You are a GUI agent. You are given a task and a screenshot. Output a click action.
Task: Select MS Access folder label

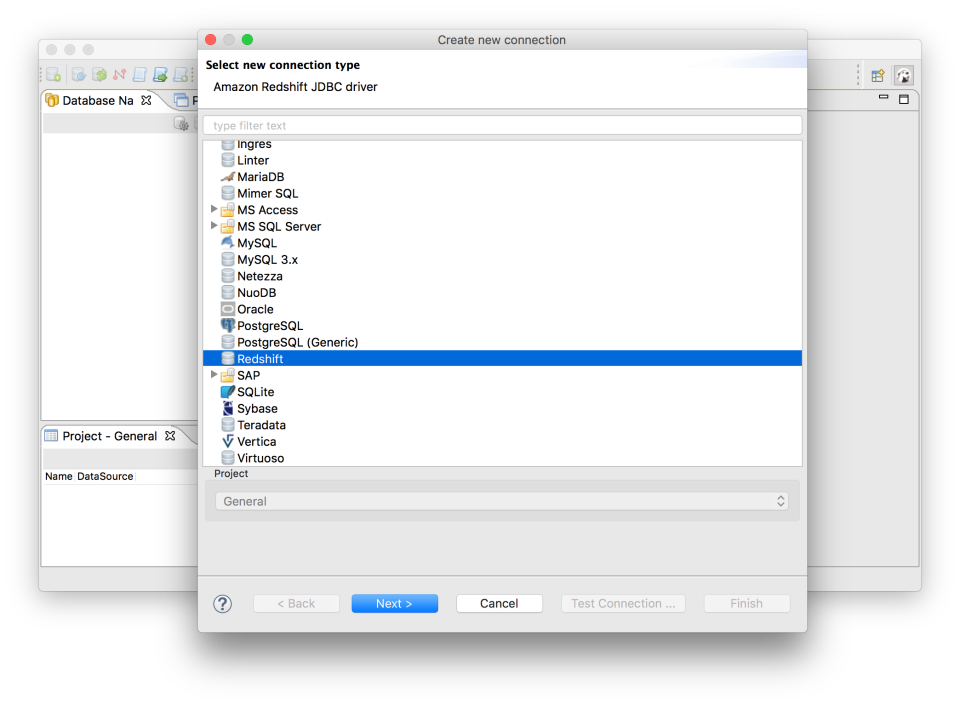click(x=268, y=209)
